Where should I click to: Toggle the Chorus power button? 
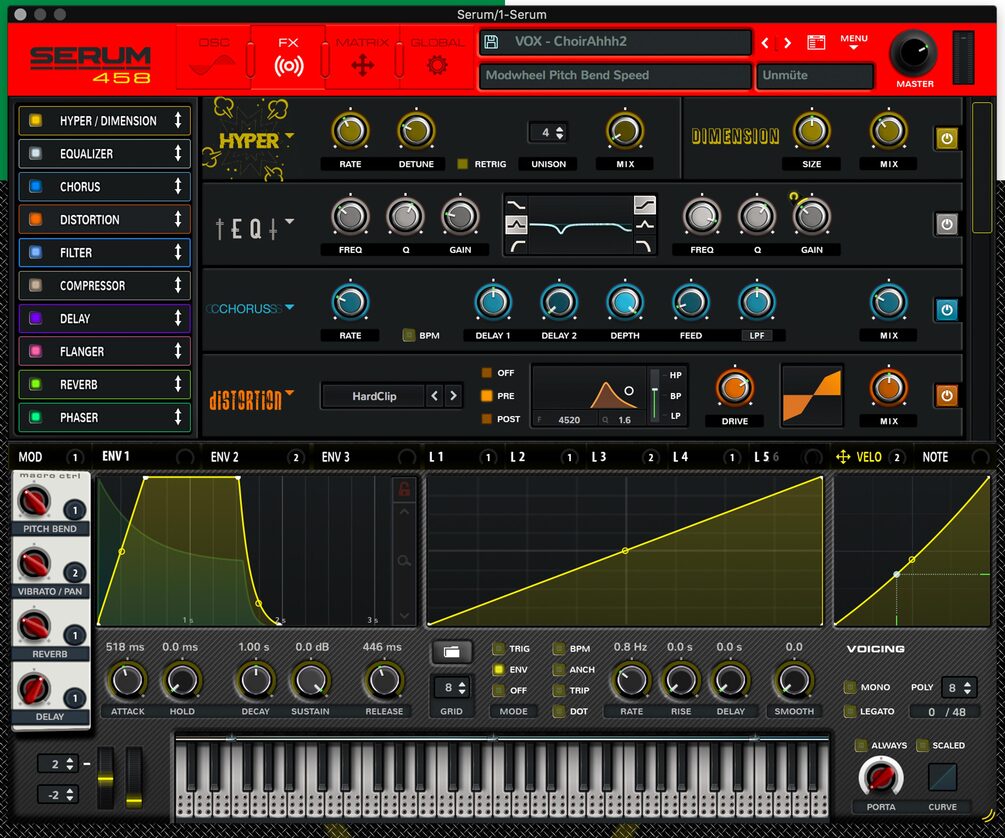[947, 310]
